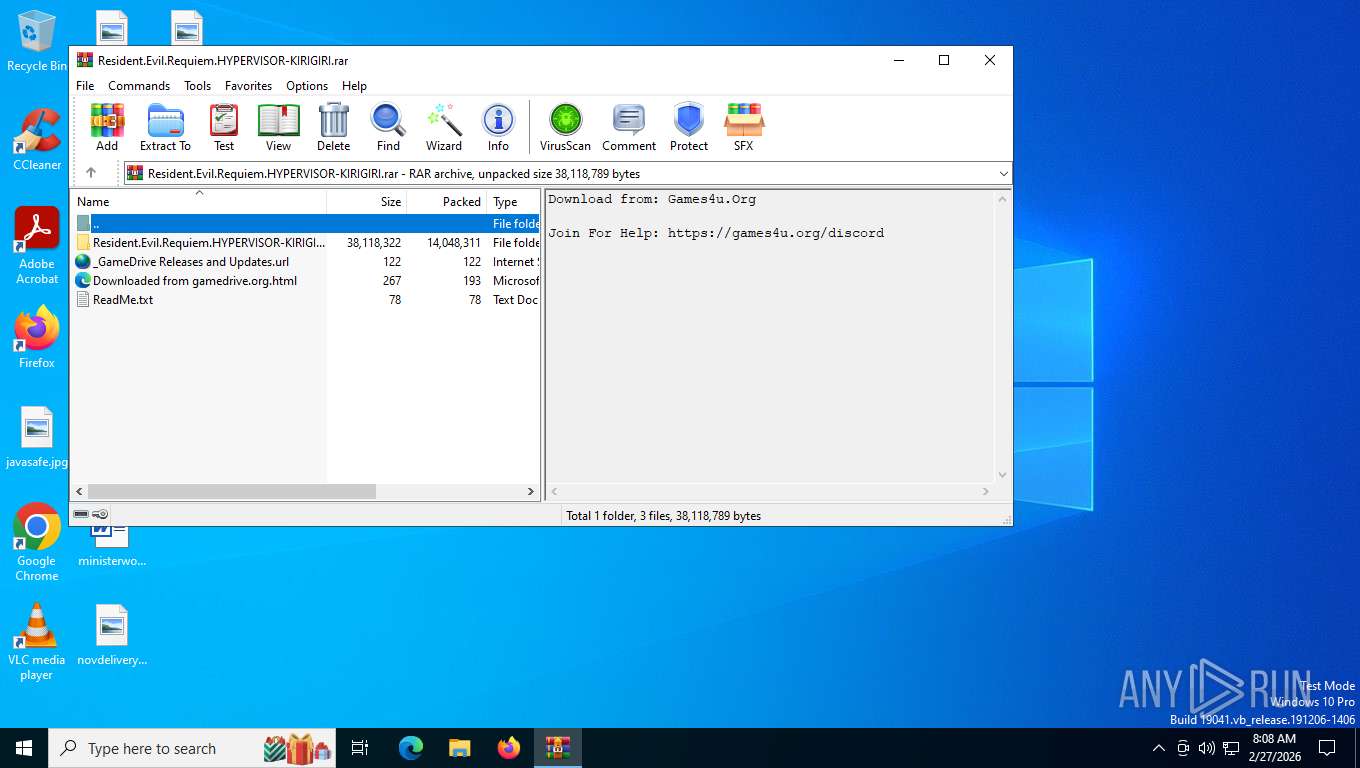Click the volume speaker tray icon
Screen dimensions: 1360x768
click(1206, 748)
